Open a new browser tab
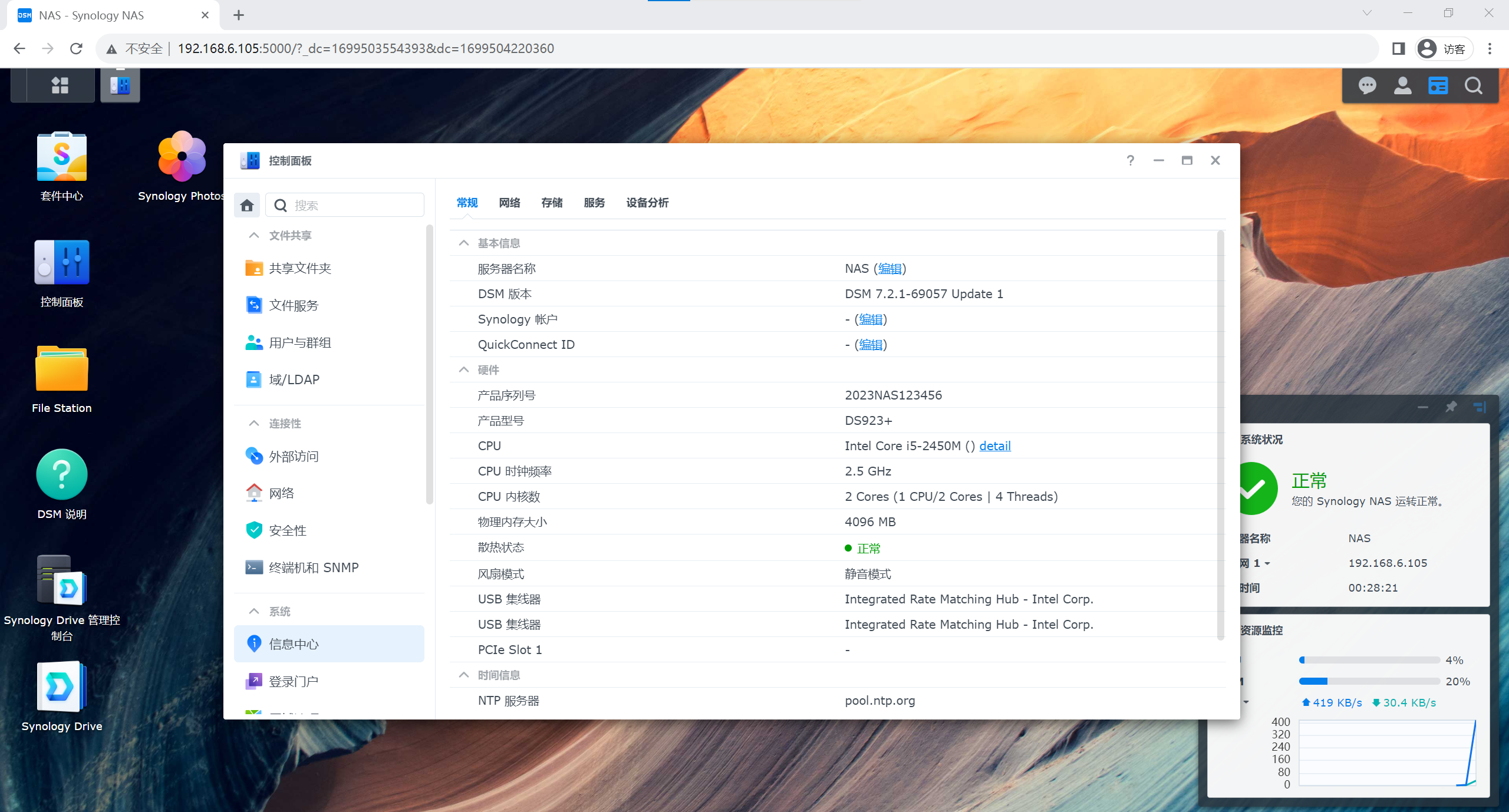The image size is (1509, 812). [238, 15]
